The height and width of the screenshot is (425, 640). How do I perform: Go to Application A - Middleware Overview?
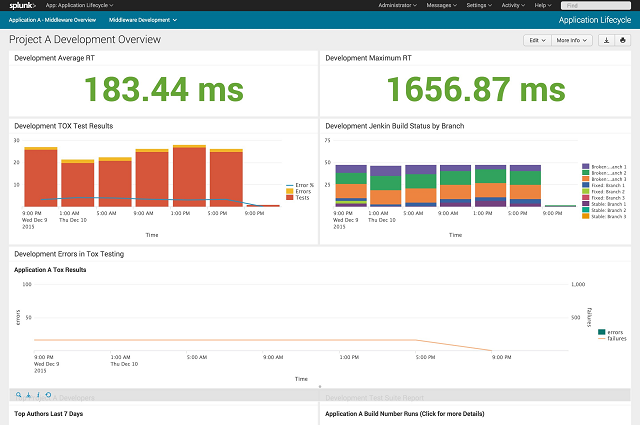point(52,20)
